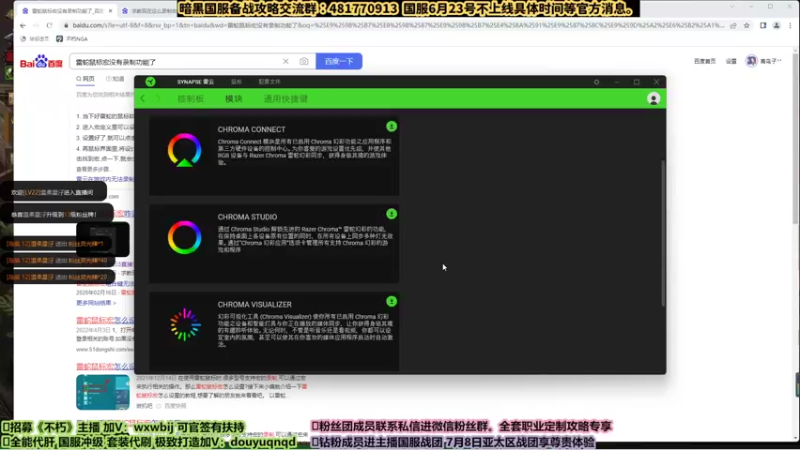
Task: Download the Chroma Visualizer module
Action: [391, 302]
